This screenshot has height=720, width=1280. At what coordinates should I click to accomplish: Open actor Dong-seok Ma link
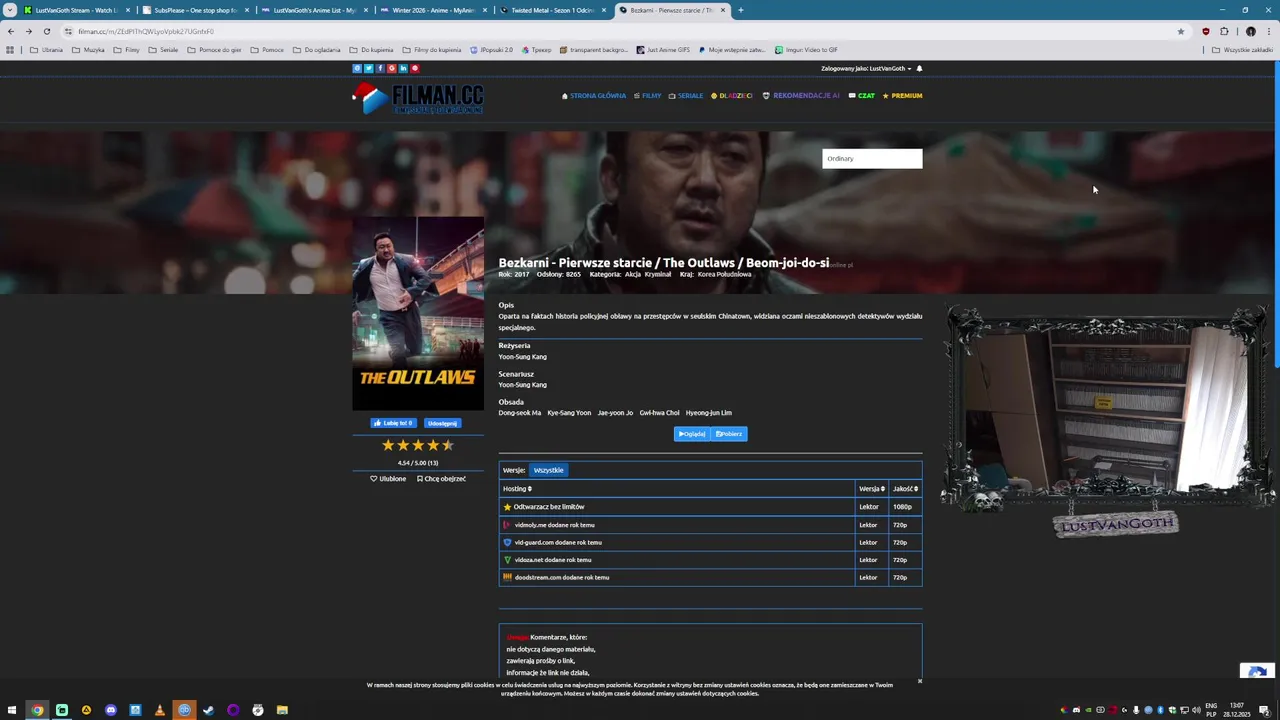click(520, 413)
